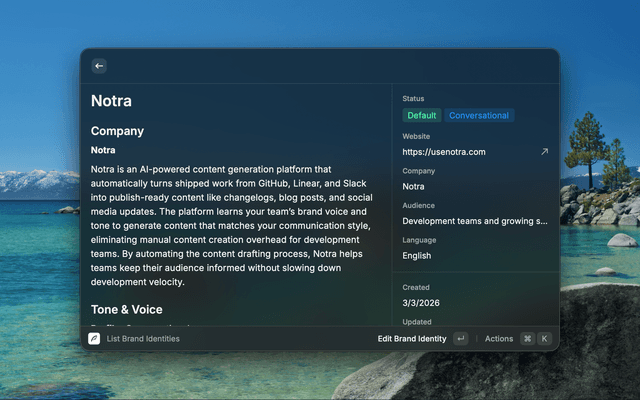This screenshot has height=400, width=640.
Task: Select the English language value
Action: point(417,256)
